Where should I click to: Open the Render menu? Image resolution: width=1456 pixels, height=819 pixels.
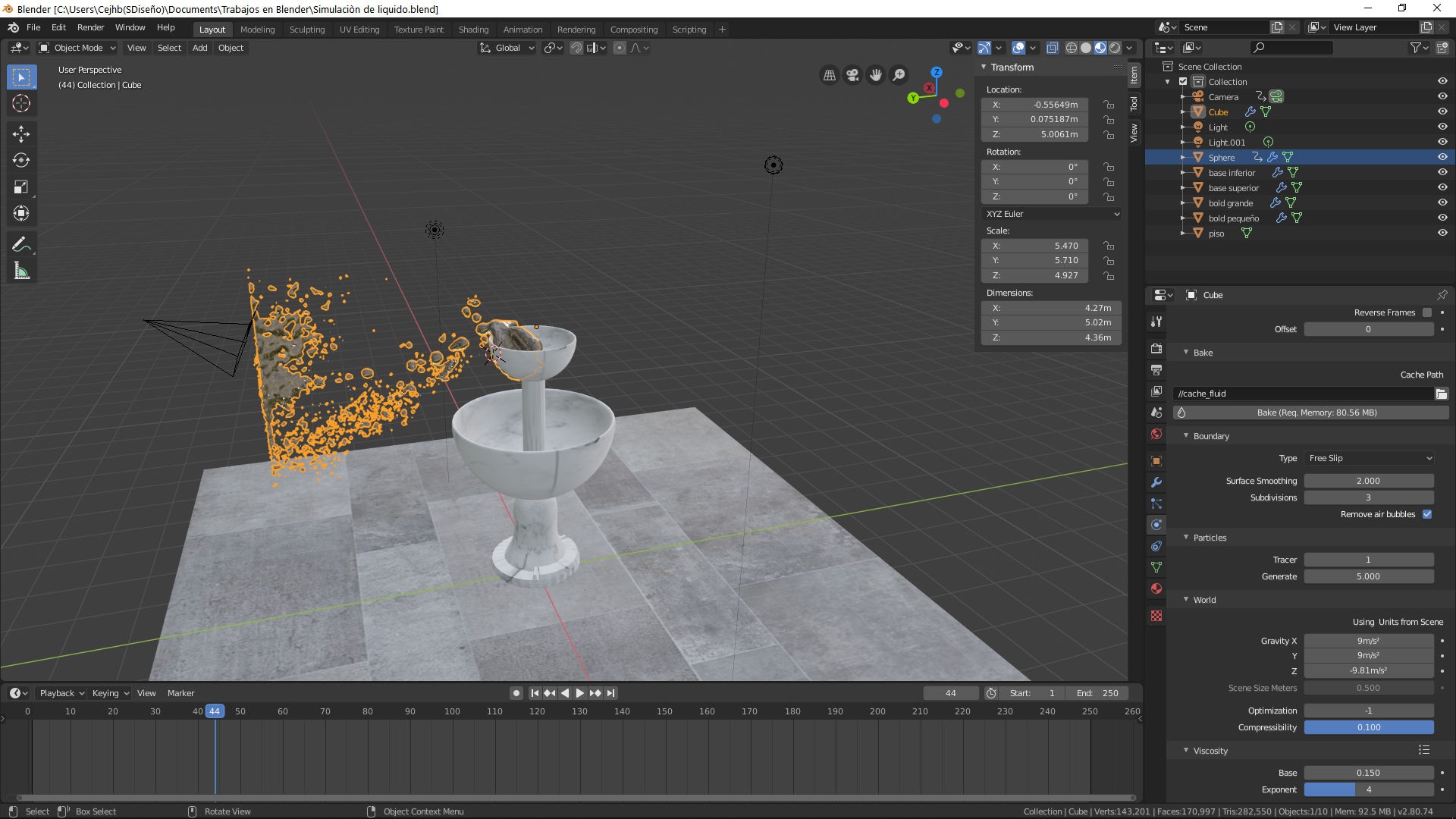[x=90, y=27]
